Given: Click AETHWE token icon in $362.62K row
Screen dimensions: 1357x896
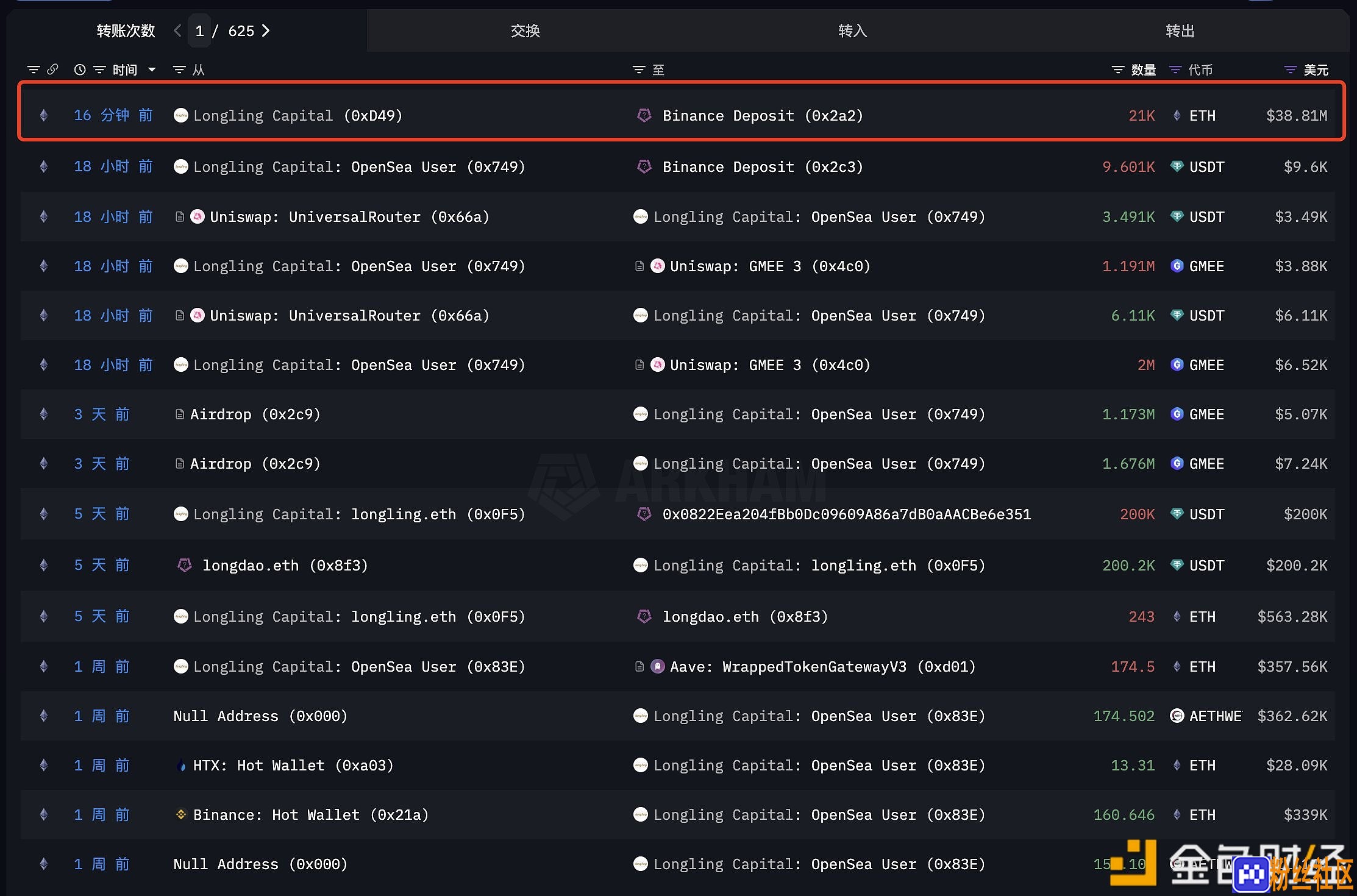Looking at the screenshot, I should pos(1177,716).
